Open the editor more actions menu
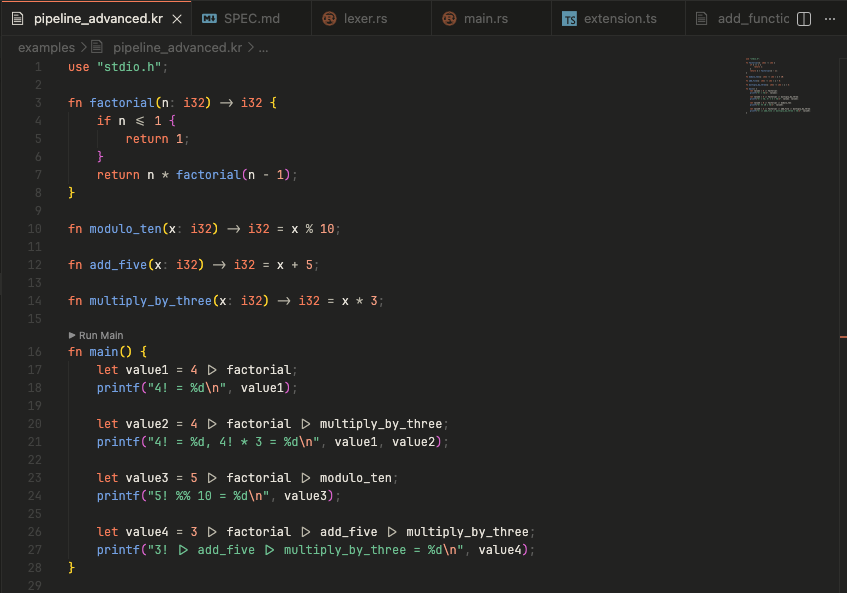The width and height of the screenshot is (847, 593). tap(830, 19)
